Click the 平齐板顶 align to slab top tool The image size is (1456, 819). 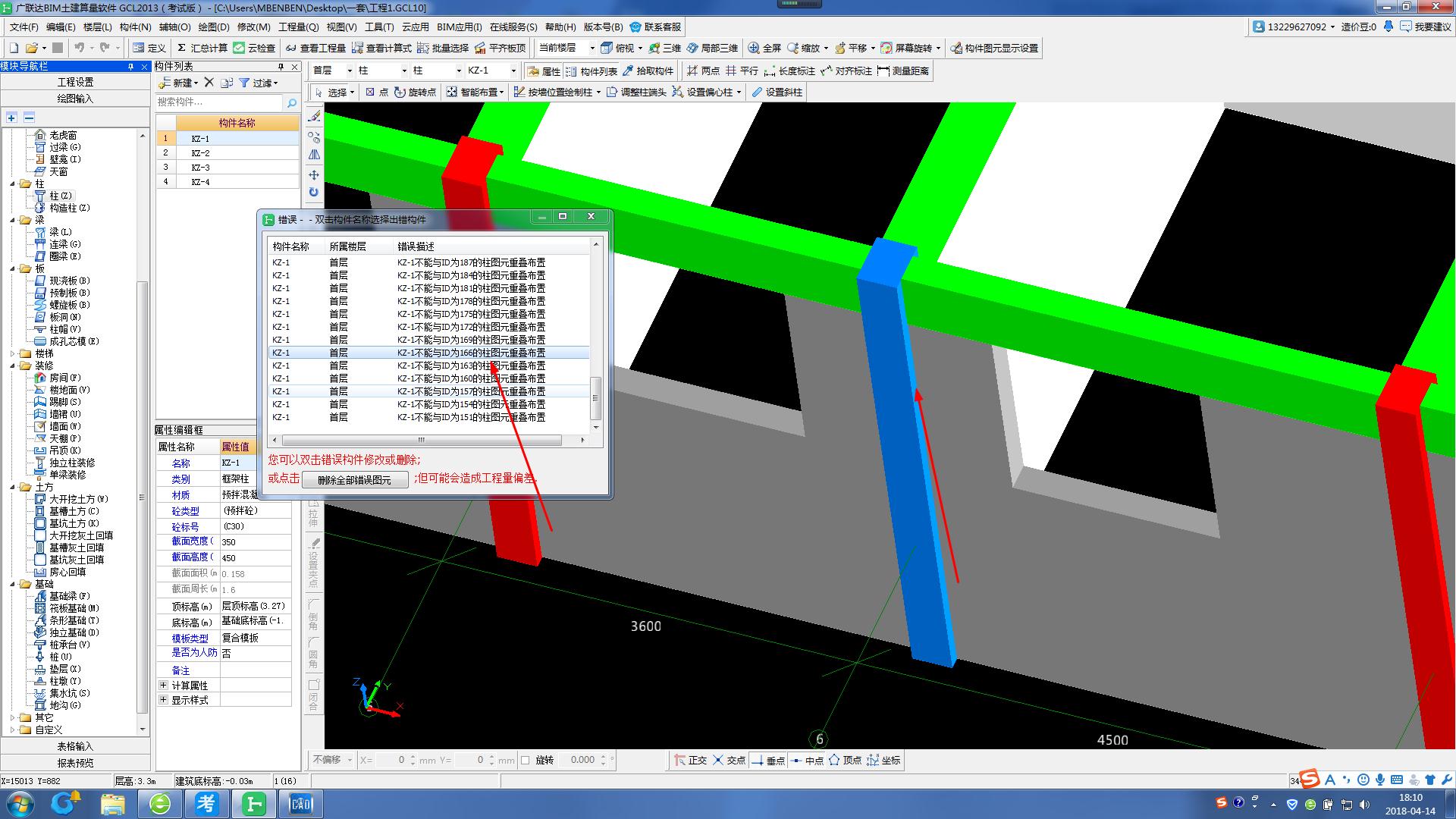tap(500, 48)
